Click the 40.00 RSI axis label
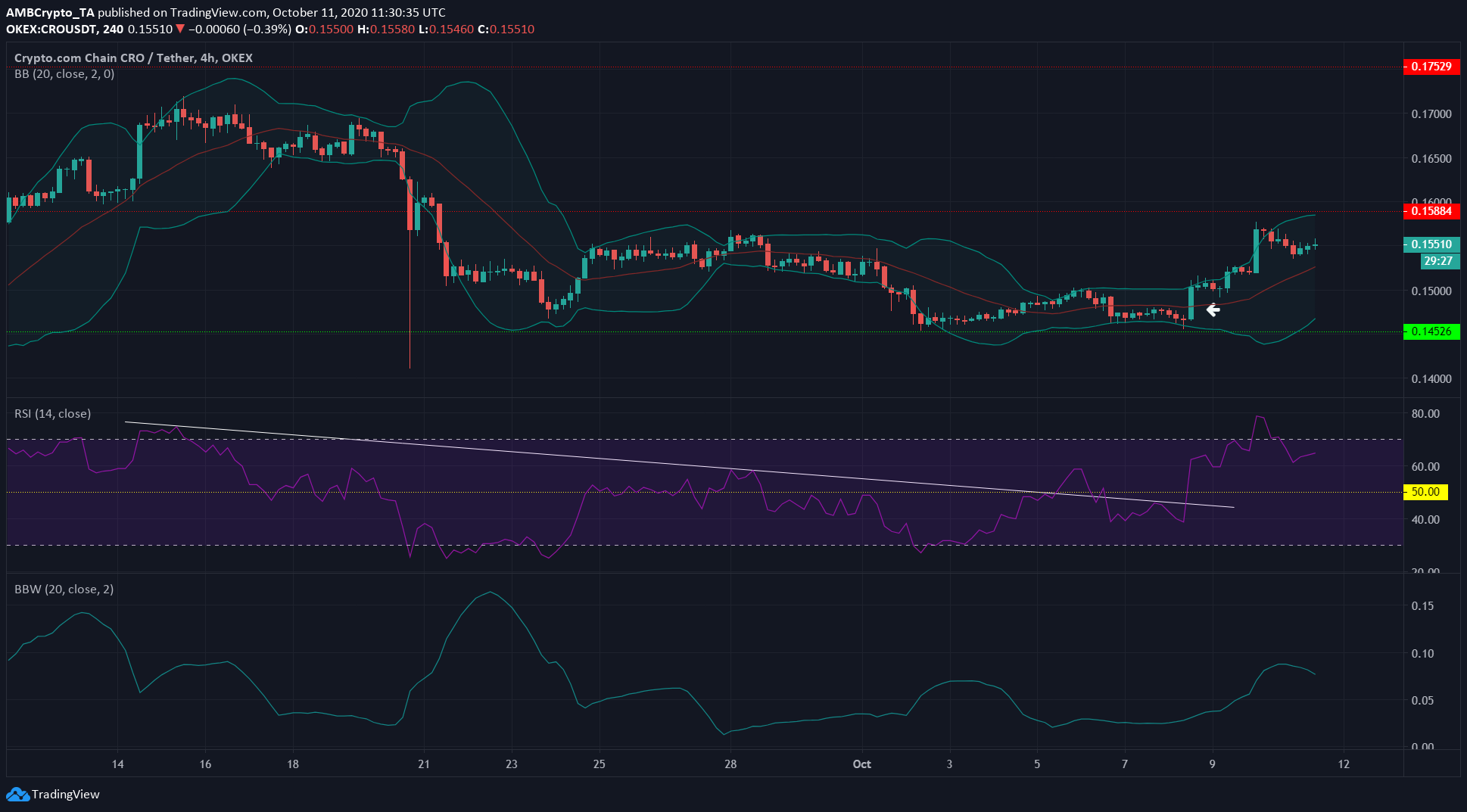1467x812 pixels. (1426, 520)
